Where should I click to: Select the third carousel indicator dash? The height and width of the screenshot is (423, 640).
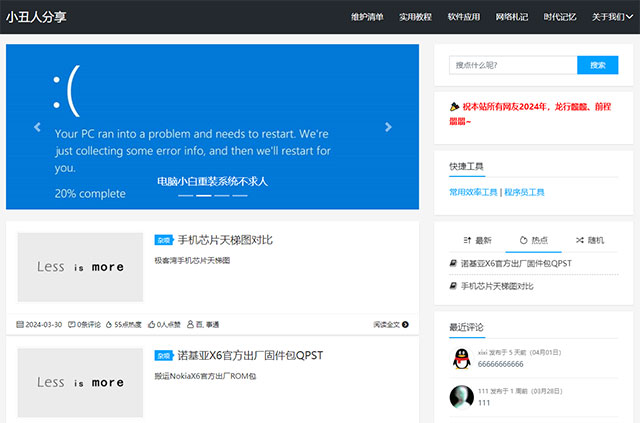(222, 196)
